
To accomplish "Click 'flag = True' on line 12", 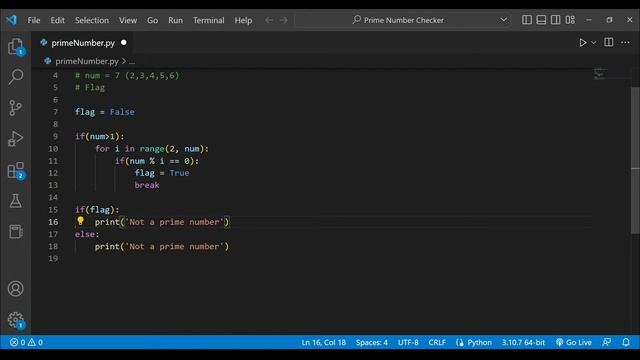I will [x=162, y=173].
